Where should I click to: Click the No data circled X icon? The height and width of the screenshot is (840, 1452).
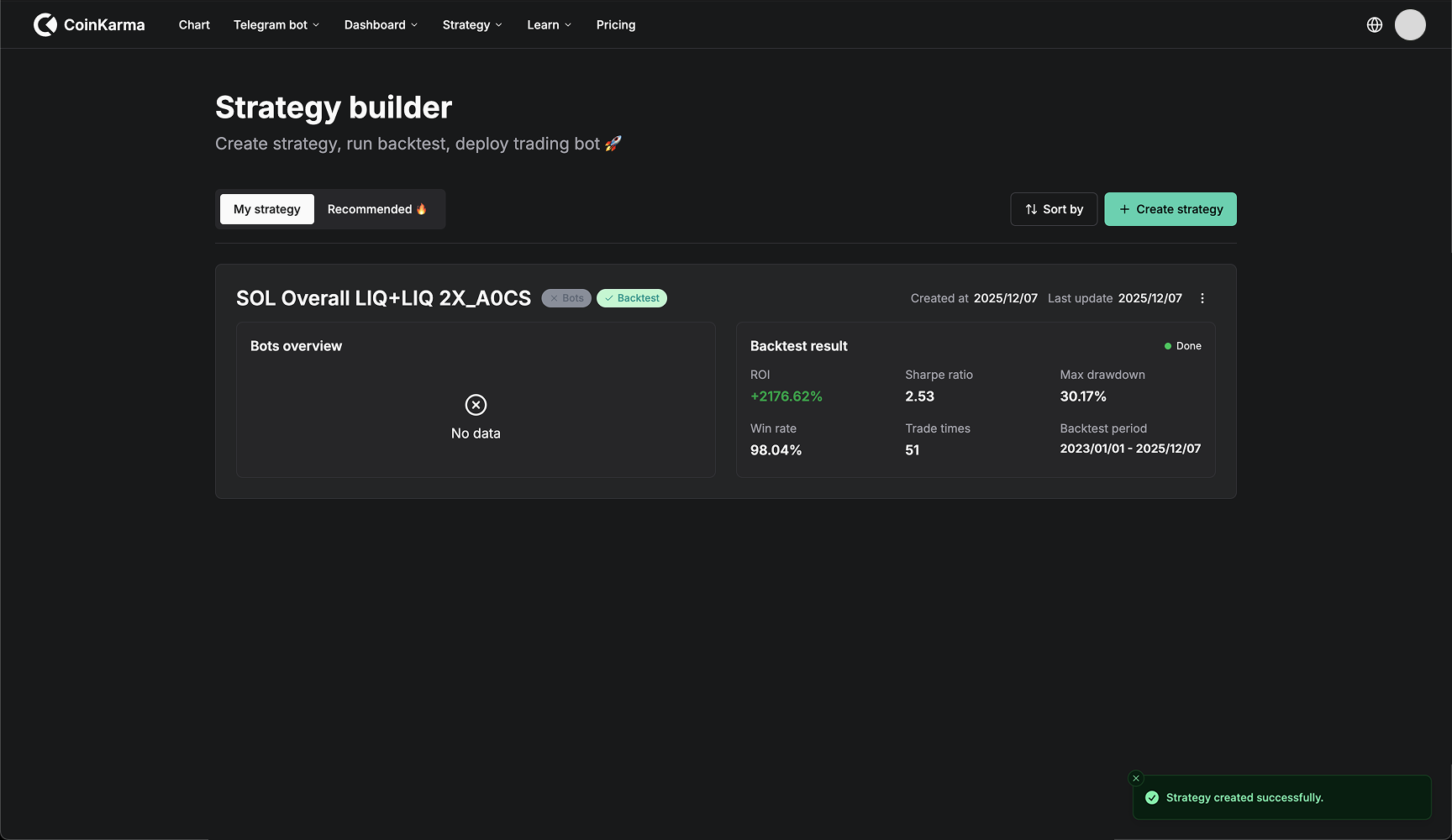[476, 405]
